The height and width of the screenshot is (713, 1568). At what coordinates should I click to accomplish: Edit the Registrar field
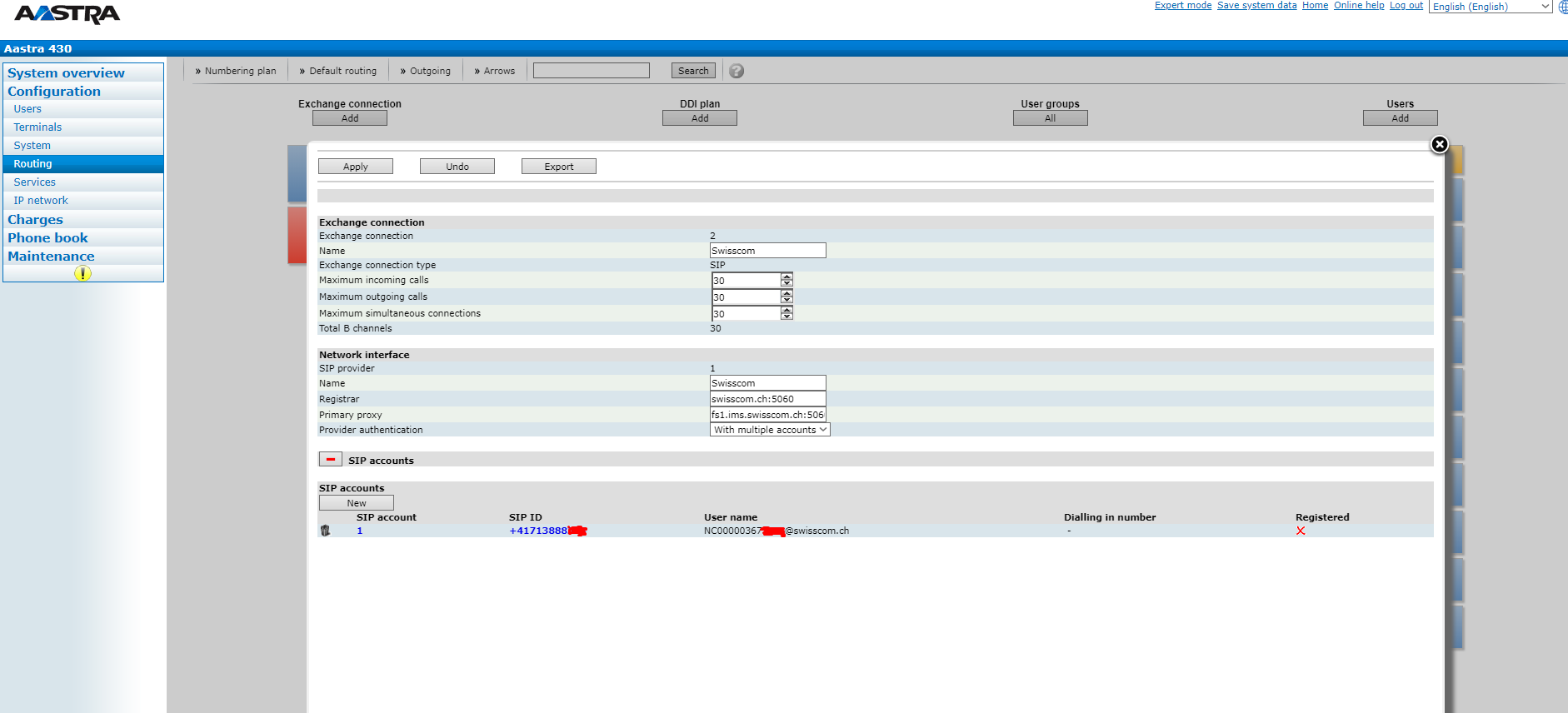coord(768,399)
